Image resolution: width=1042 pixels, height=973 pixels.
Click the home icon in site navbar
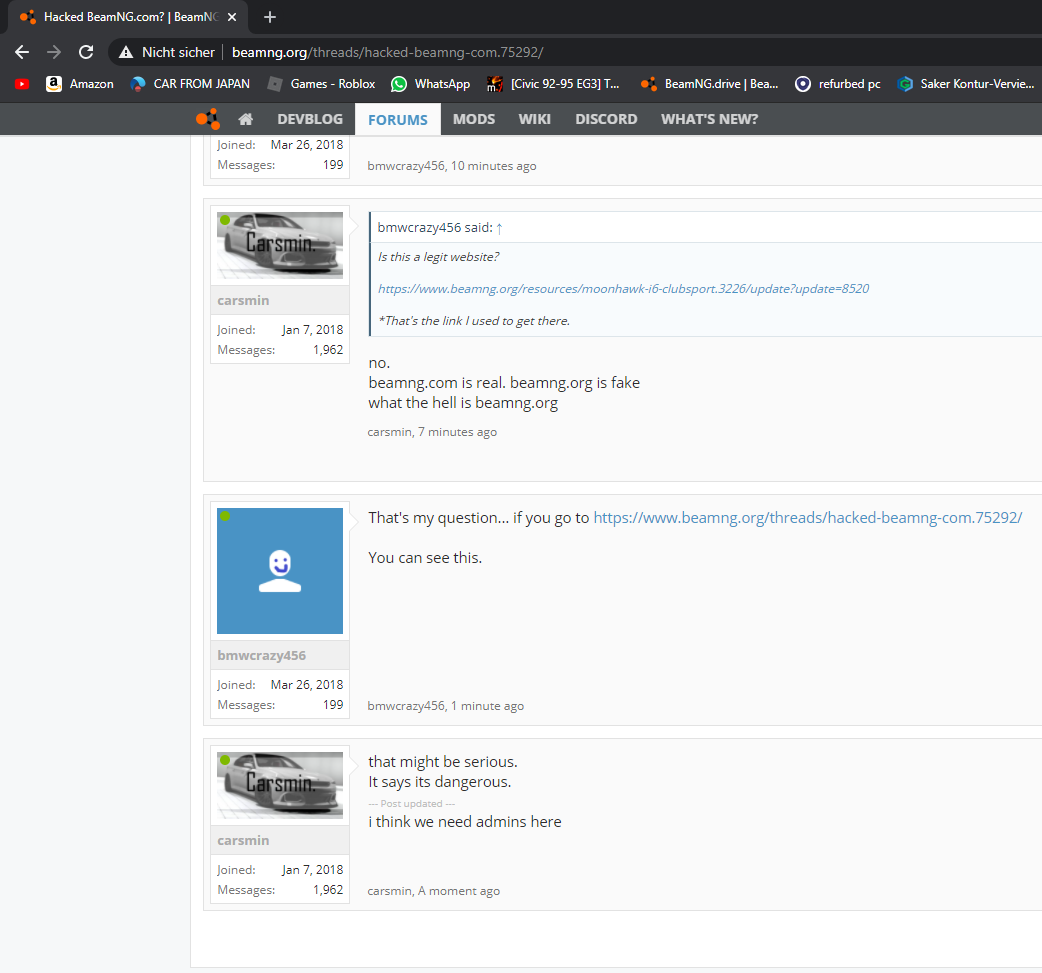[245, 119]
